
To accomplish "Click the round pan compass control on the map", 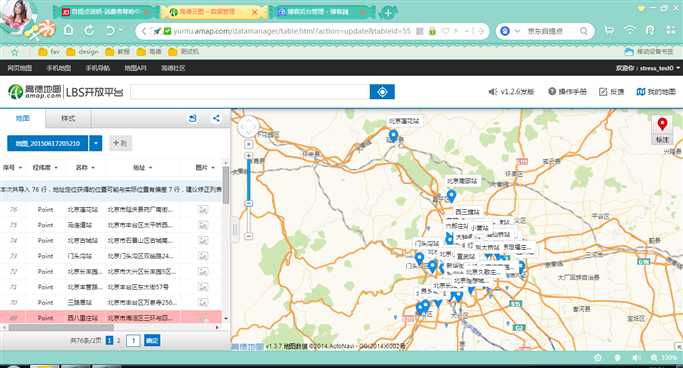I will coord(249,127).
